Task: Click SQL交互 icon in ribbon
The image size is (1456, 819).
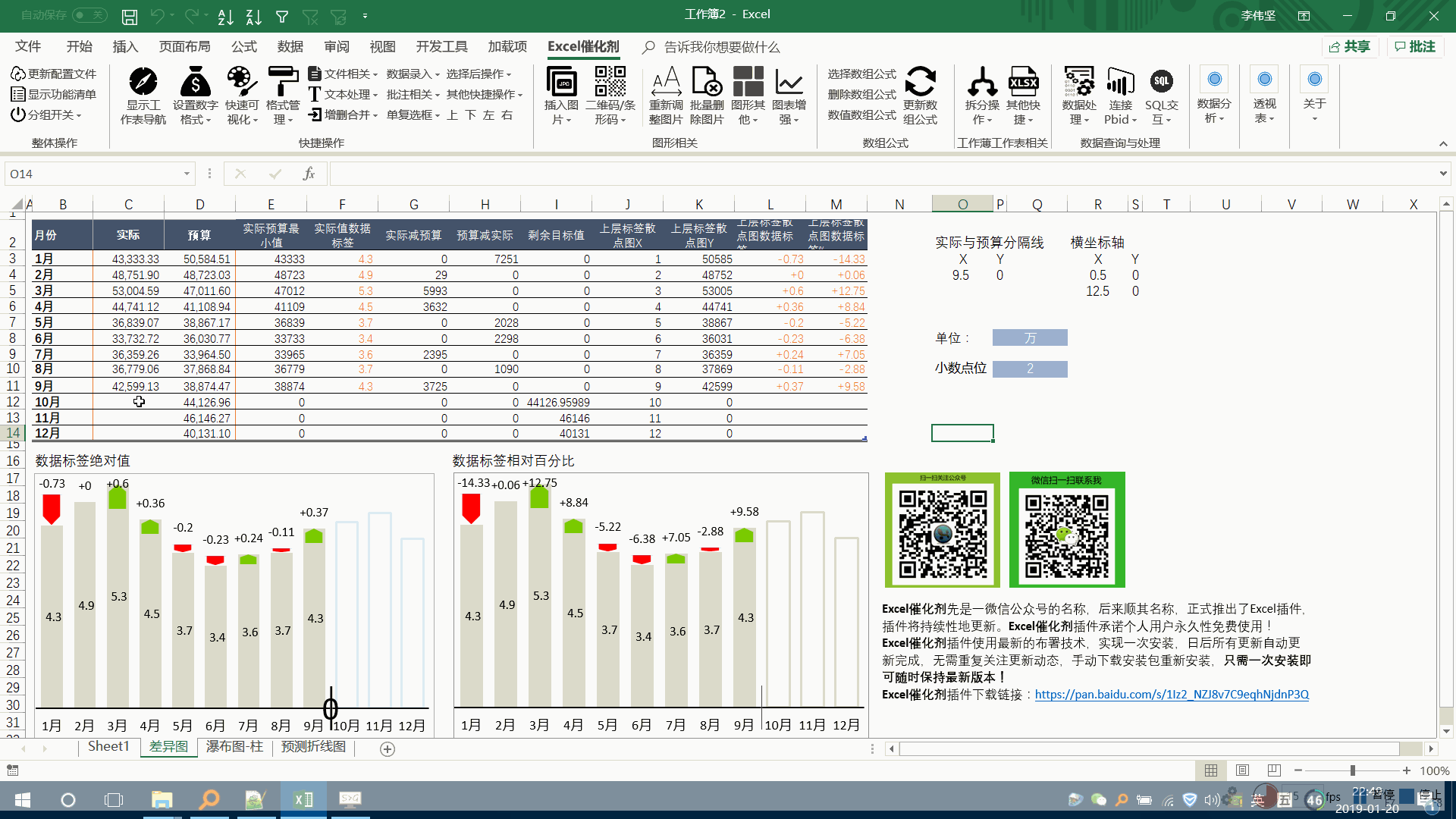Action: pos(1161,81)
